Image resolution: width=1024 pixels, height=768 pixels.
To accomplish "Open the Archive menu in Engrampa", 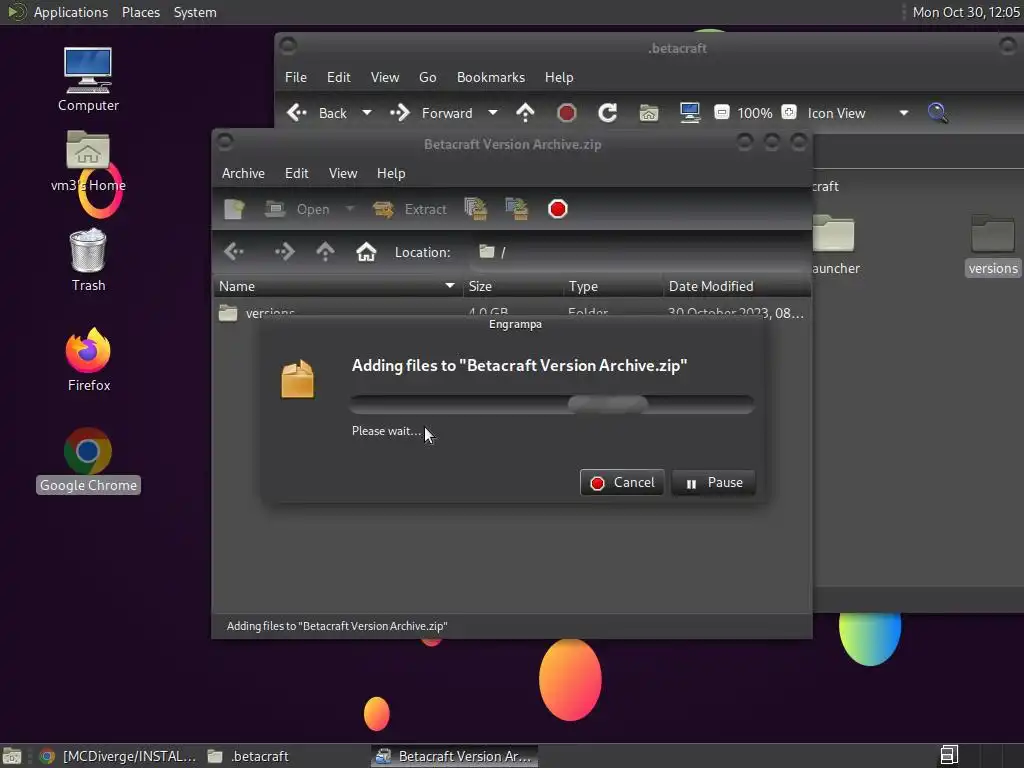I will (x=243, y=173).
